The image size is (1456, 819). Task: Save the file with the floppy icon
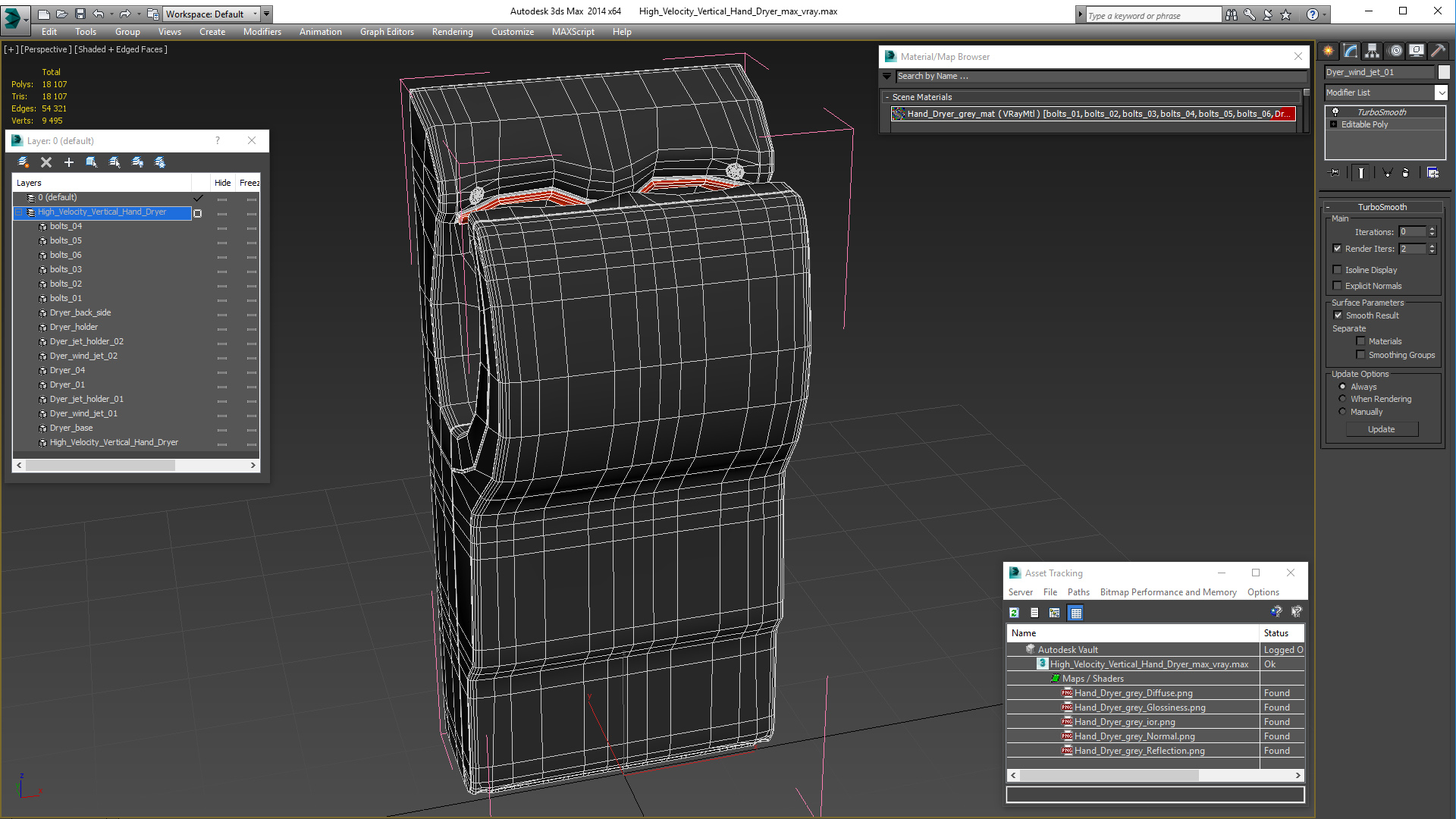[x=80, y=14]
